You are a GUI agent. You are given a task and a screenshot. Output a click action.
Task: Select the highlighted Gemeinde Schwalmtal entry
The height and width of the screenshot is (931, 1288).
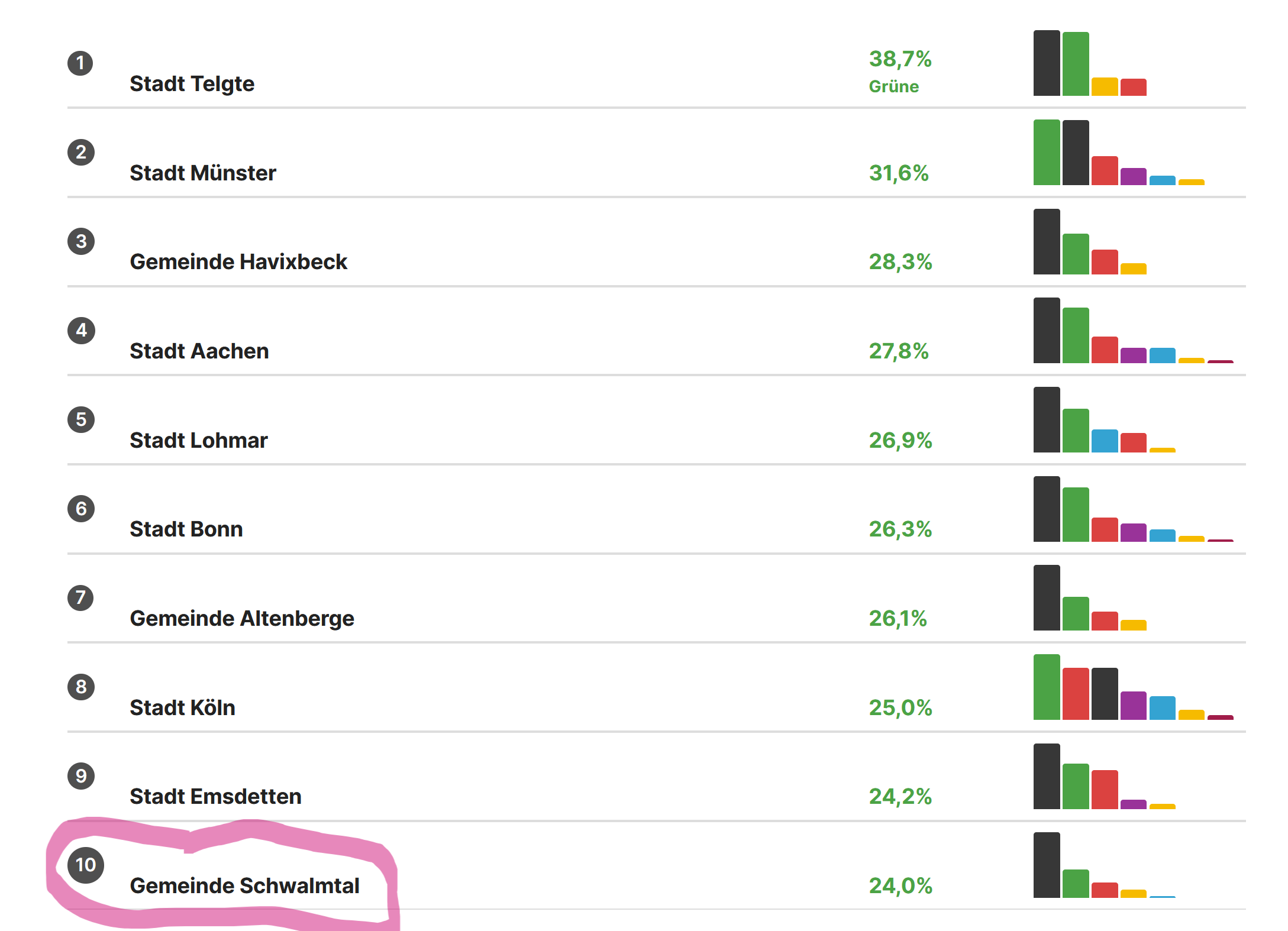244,886
